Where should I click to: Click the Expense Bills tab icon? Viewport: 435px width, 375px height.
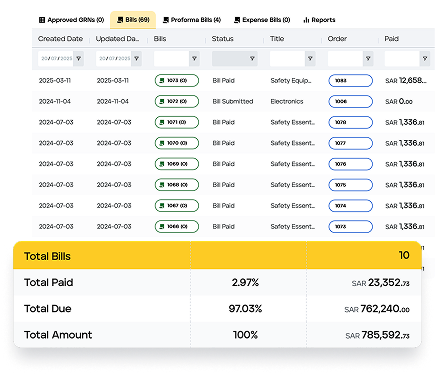point(237,20)
